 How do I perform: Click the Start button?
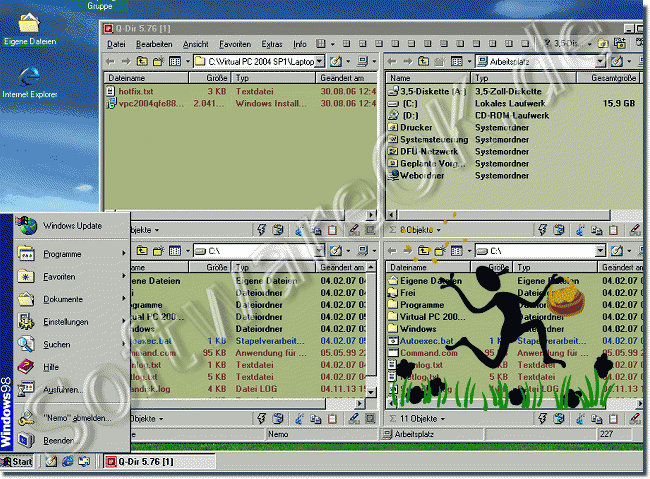(17, 462)
